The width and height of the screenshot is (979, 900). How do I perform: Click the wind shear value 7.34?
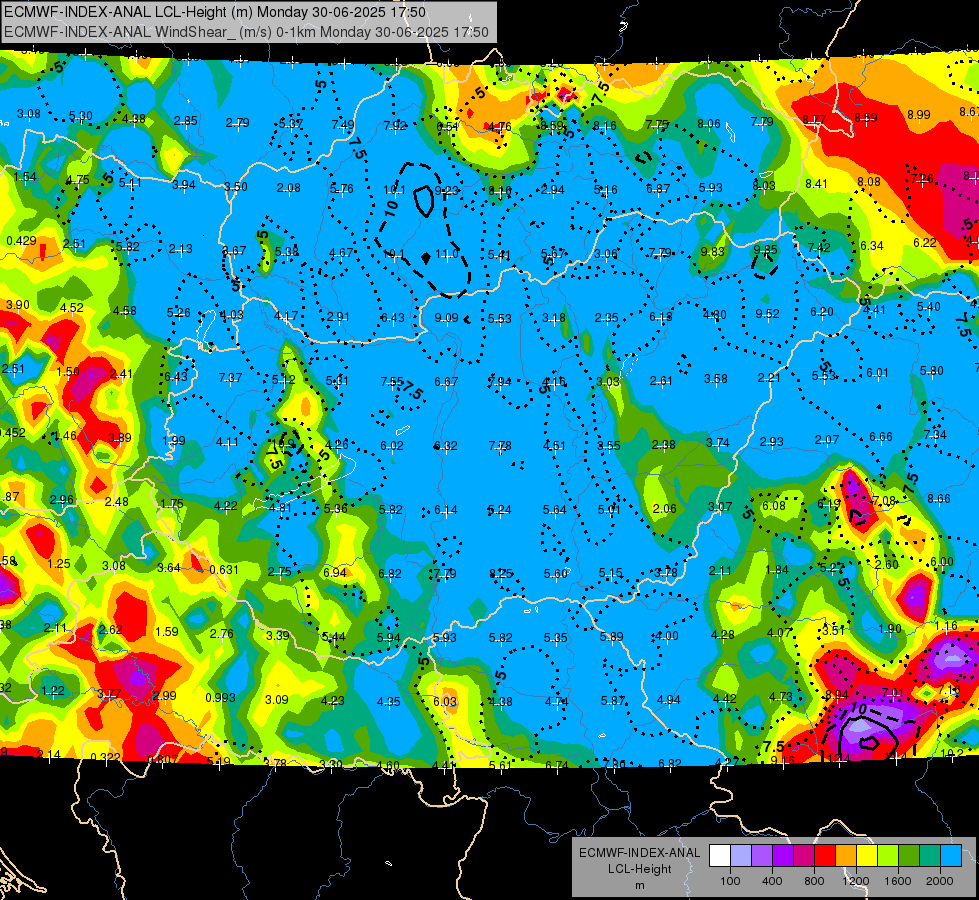click(935, 434)
